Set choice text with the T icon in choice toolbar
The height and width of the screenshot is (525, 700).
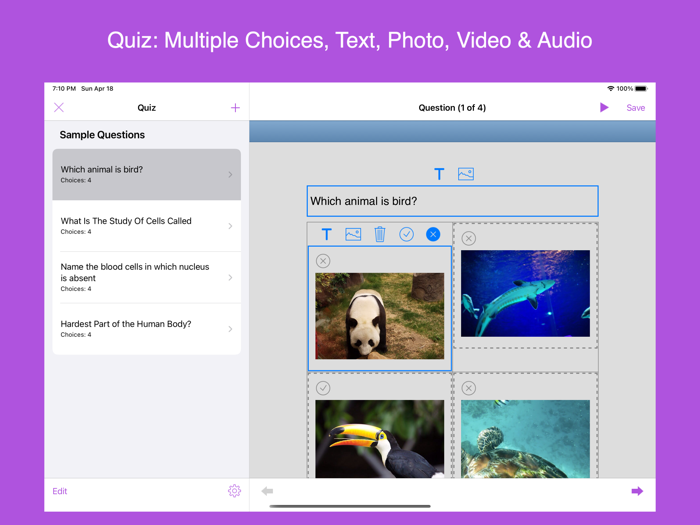[327, 234]
